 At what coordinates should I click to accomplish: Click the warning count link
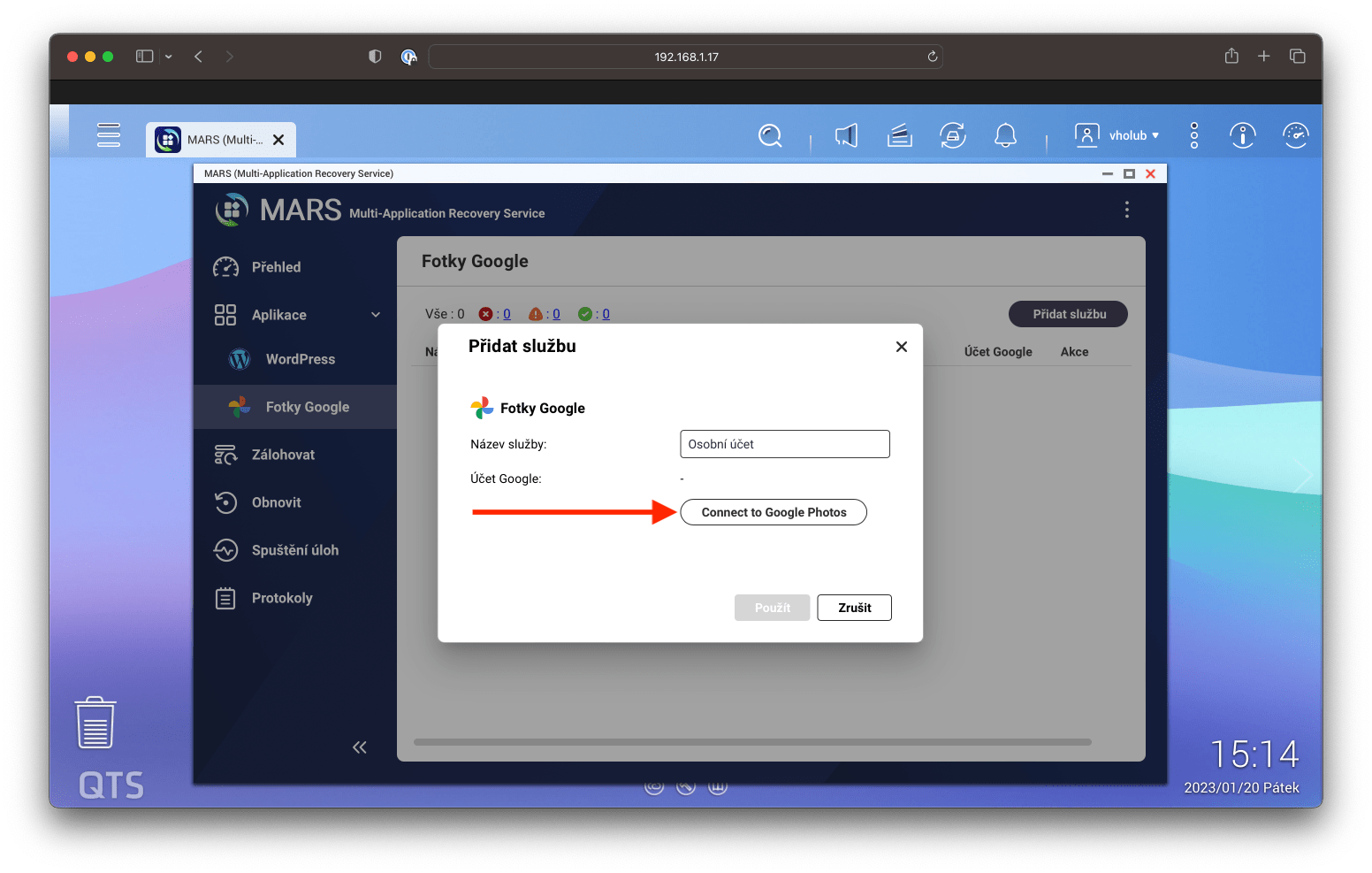[556, 314]
